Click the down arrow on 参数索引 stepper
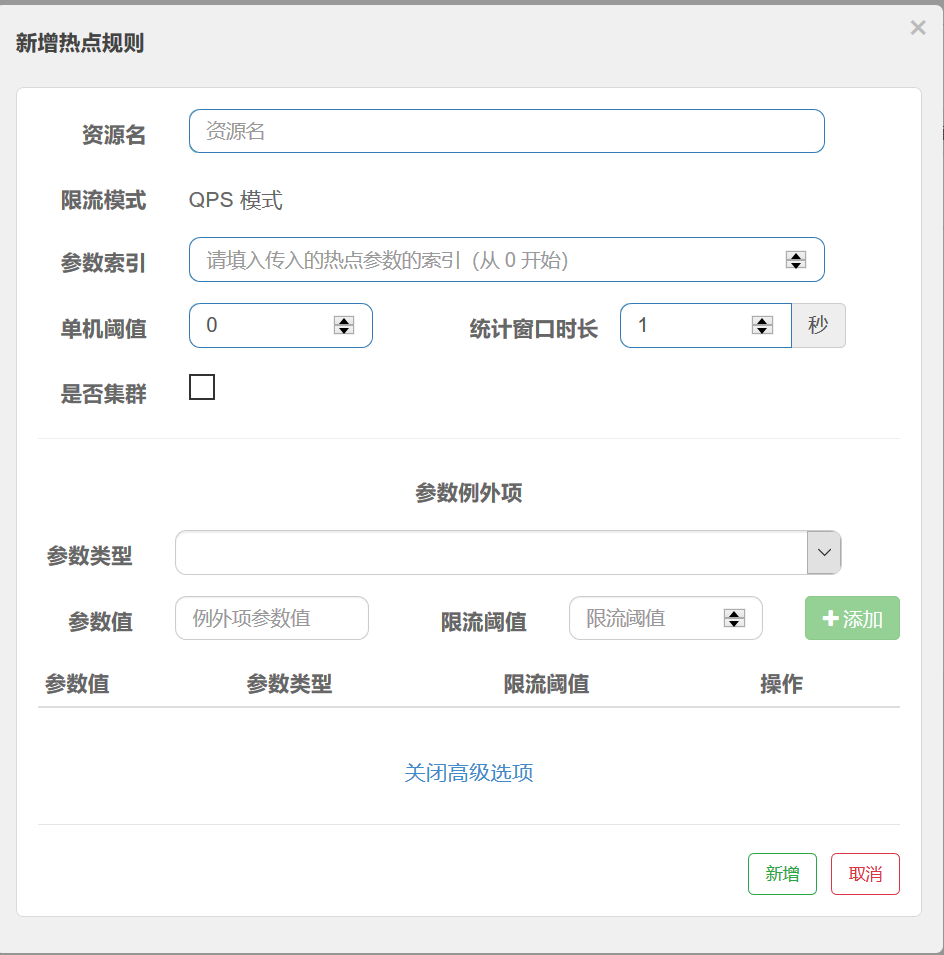The height and width of the screenshot is (955, 944). click(x=796, y=265)
